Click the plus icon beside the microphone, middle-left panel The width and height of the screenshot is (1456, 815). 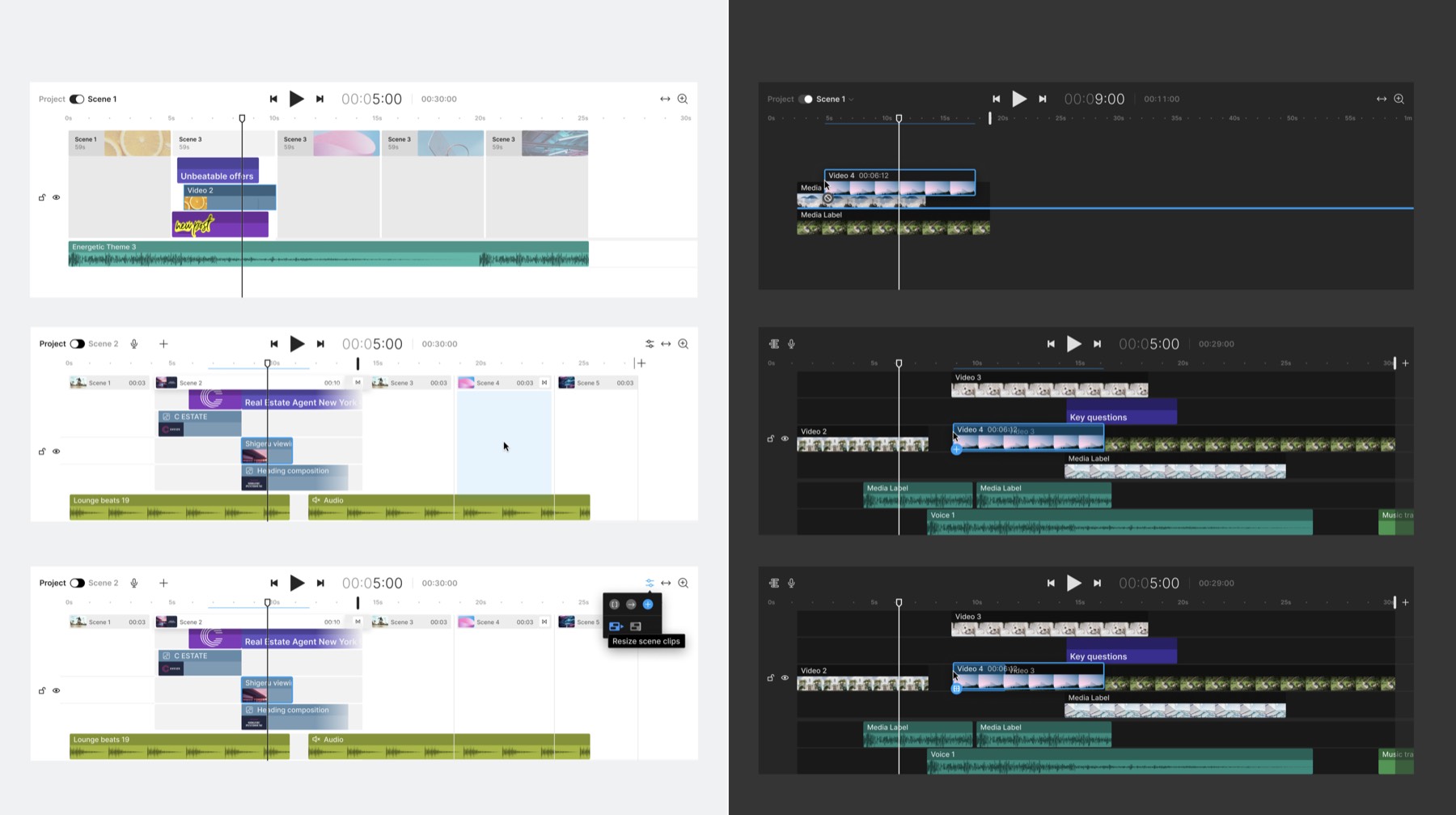[x=163, y=344]
